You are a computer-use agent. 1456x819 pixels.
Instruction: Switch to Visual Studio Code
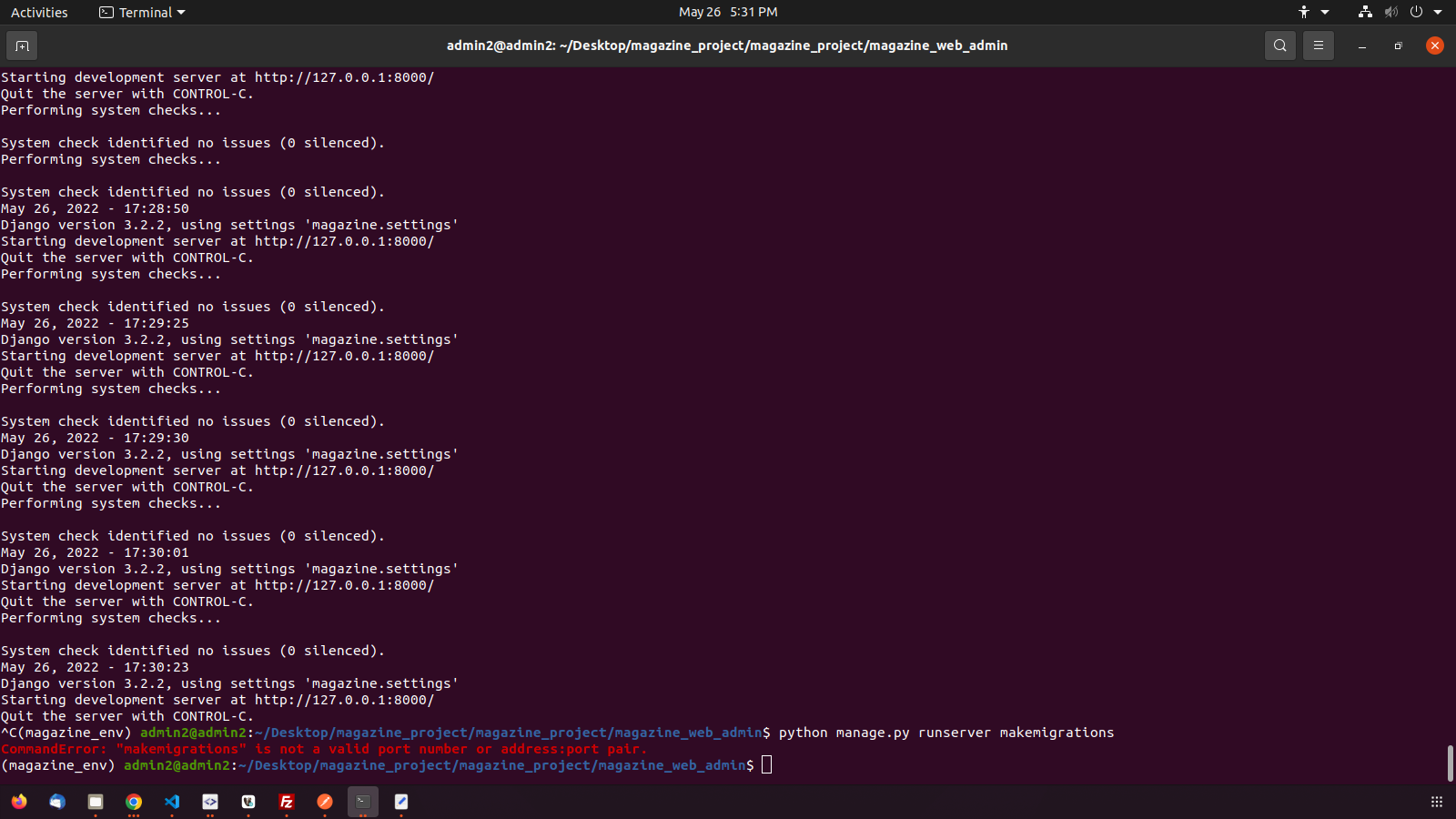(x=172, y=802)
